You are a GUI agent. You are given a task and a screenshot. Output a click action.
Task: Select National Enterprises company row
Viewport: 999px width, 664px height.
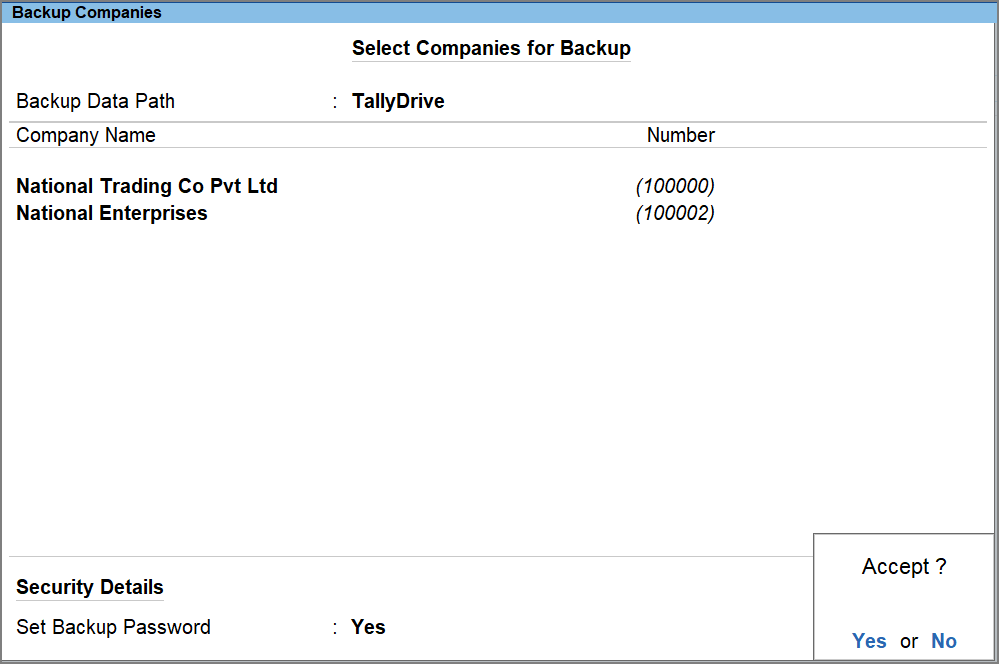pos(112,213)
